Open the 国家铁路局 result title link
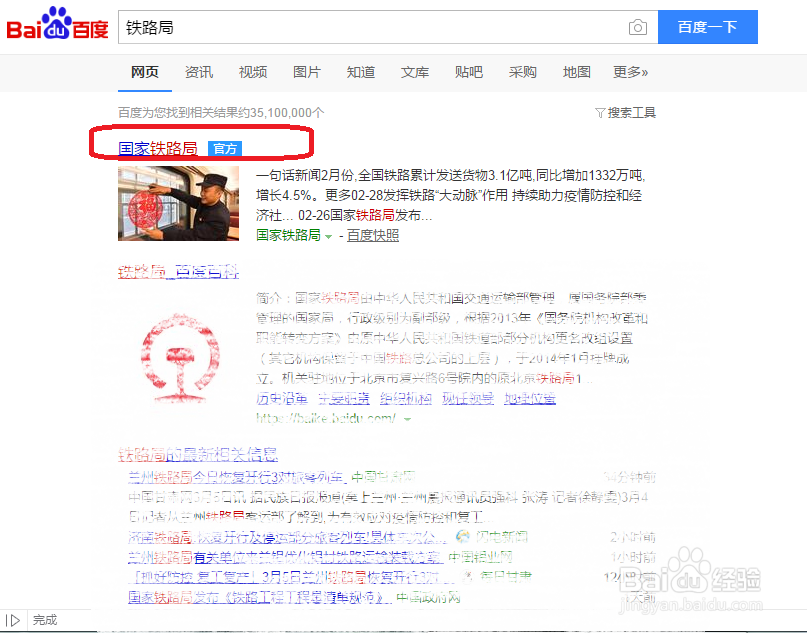Image resolution: width=807 pixels, height=633 pixels. [158, 149]
